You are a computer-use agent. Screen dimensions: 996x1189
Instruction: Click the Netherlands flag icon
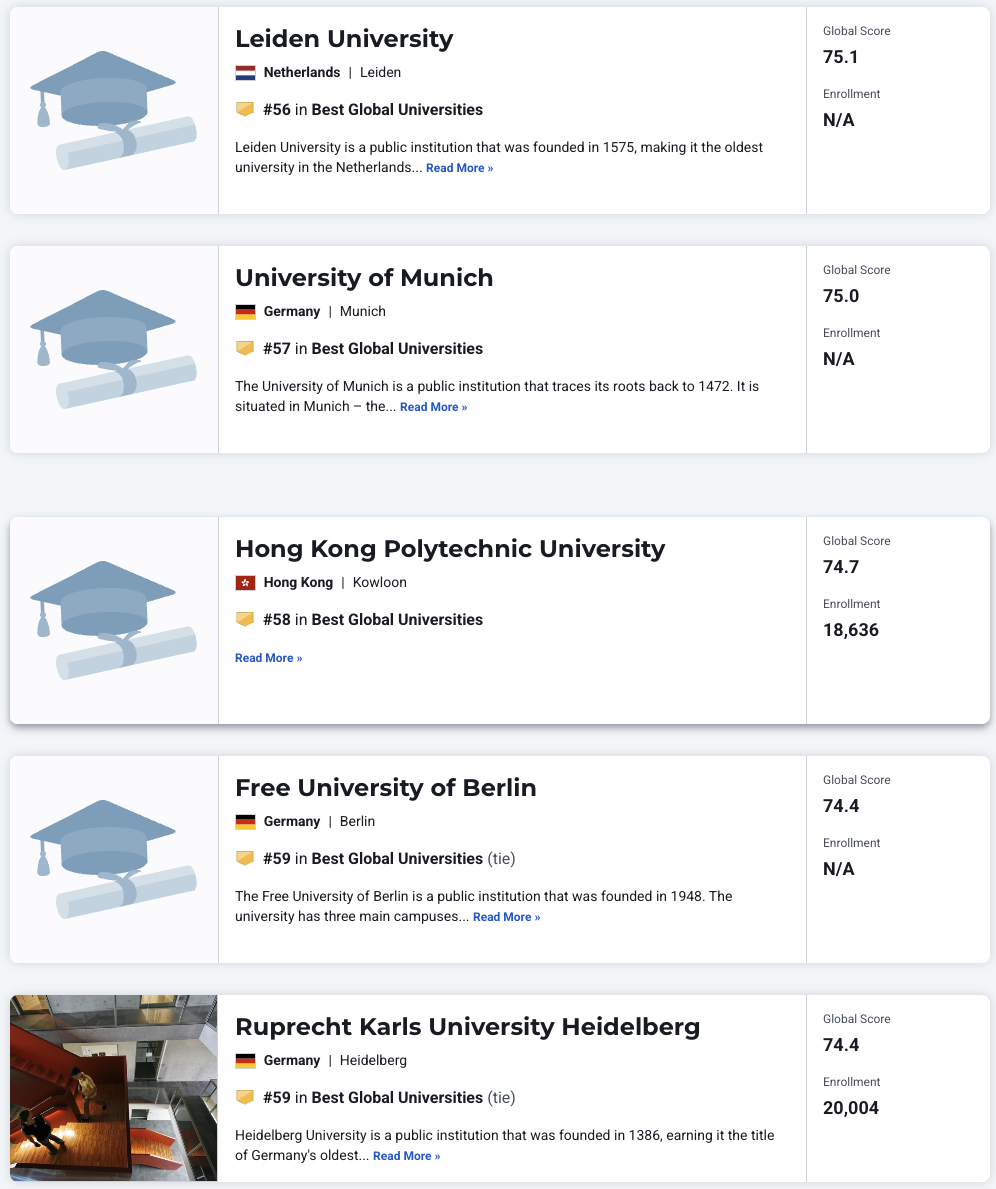tap(245, 73)
